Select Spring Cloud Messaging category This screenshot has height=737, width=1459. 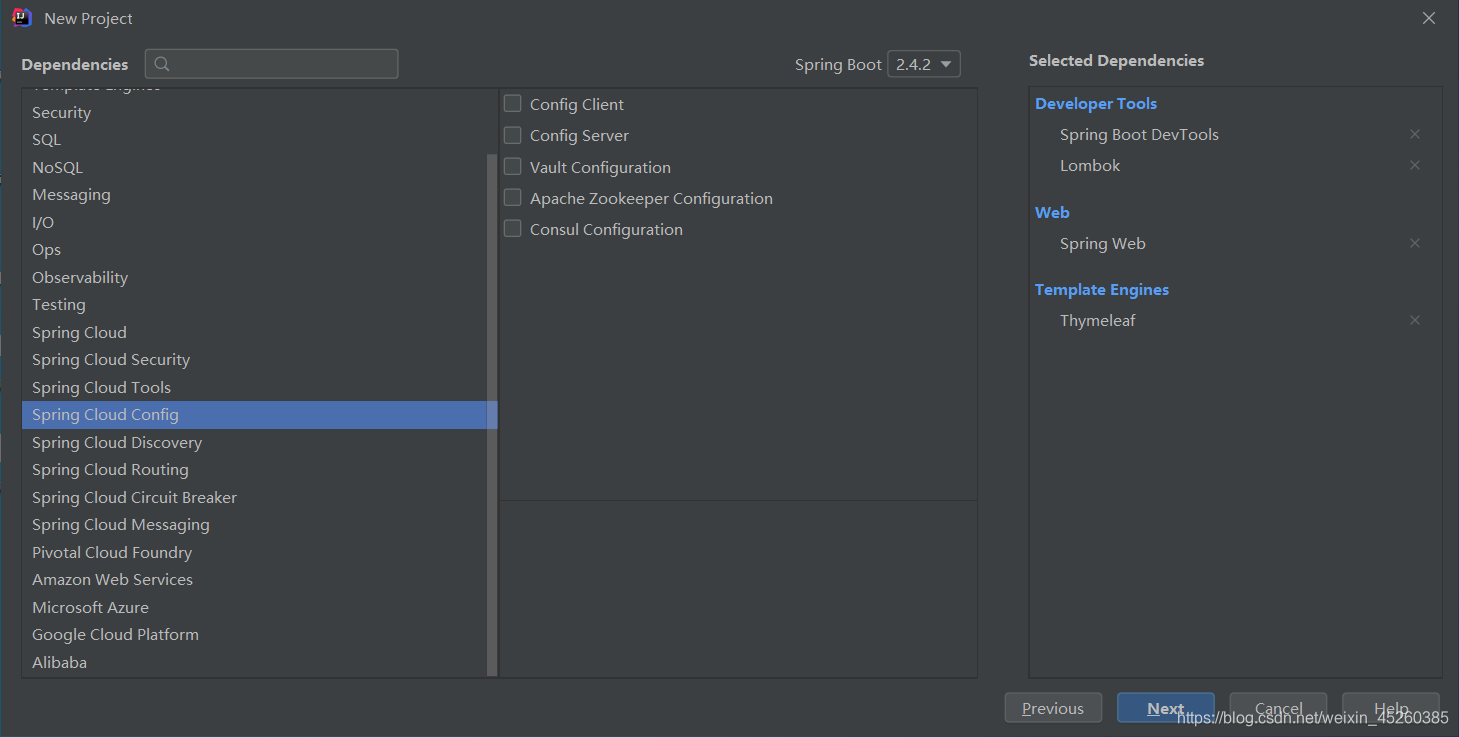click(x=254, y=525)
